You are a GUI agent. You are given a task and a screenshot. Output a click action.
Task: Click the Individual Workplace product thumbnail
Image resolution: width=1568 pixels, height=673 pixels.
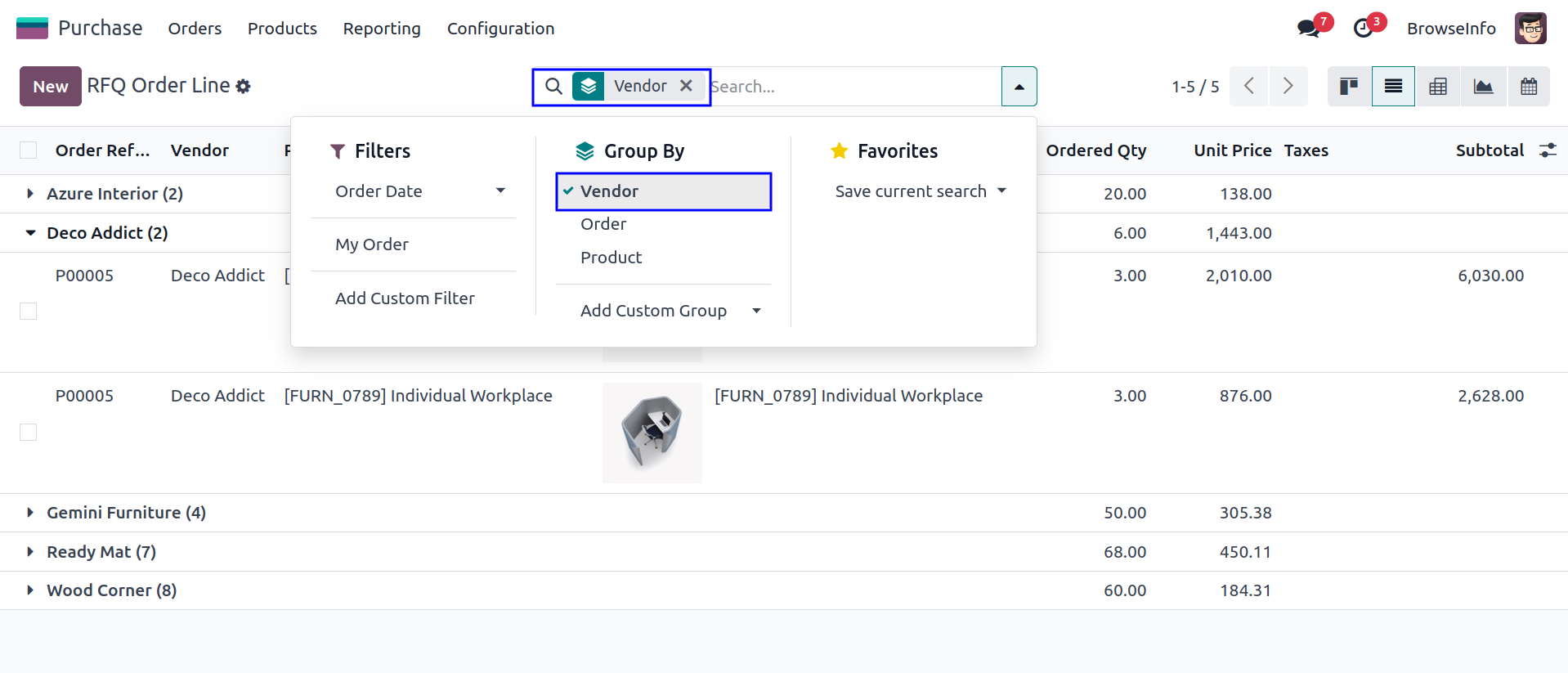[652, 433]
